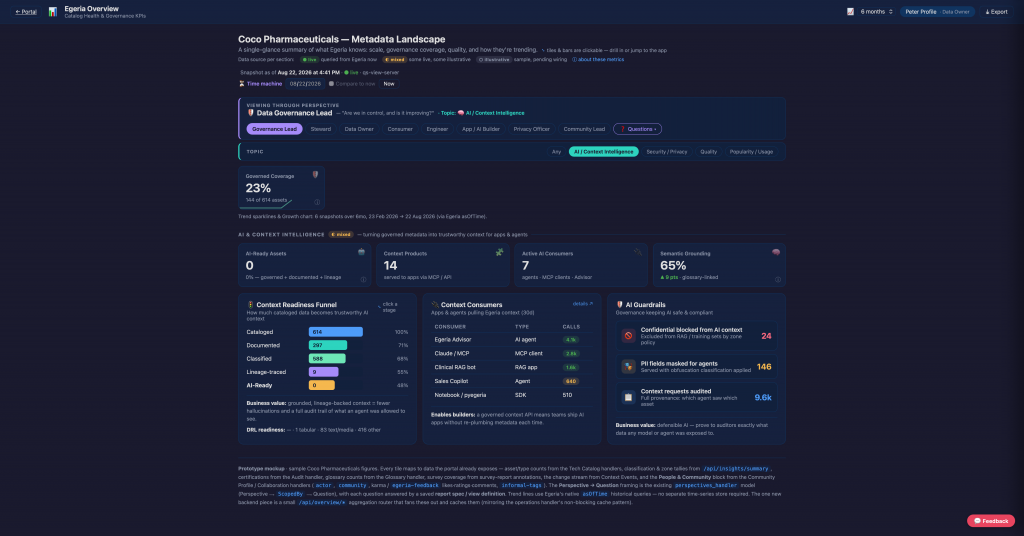Click the blocked icon for Confidential blocked guardrail
This screenshot has width=1024, height=536.
(x=628, y=336)
